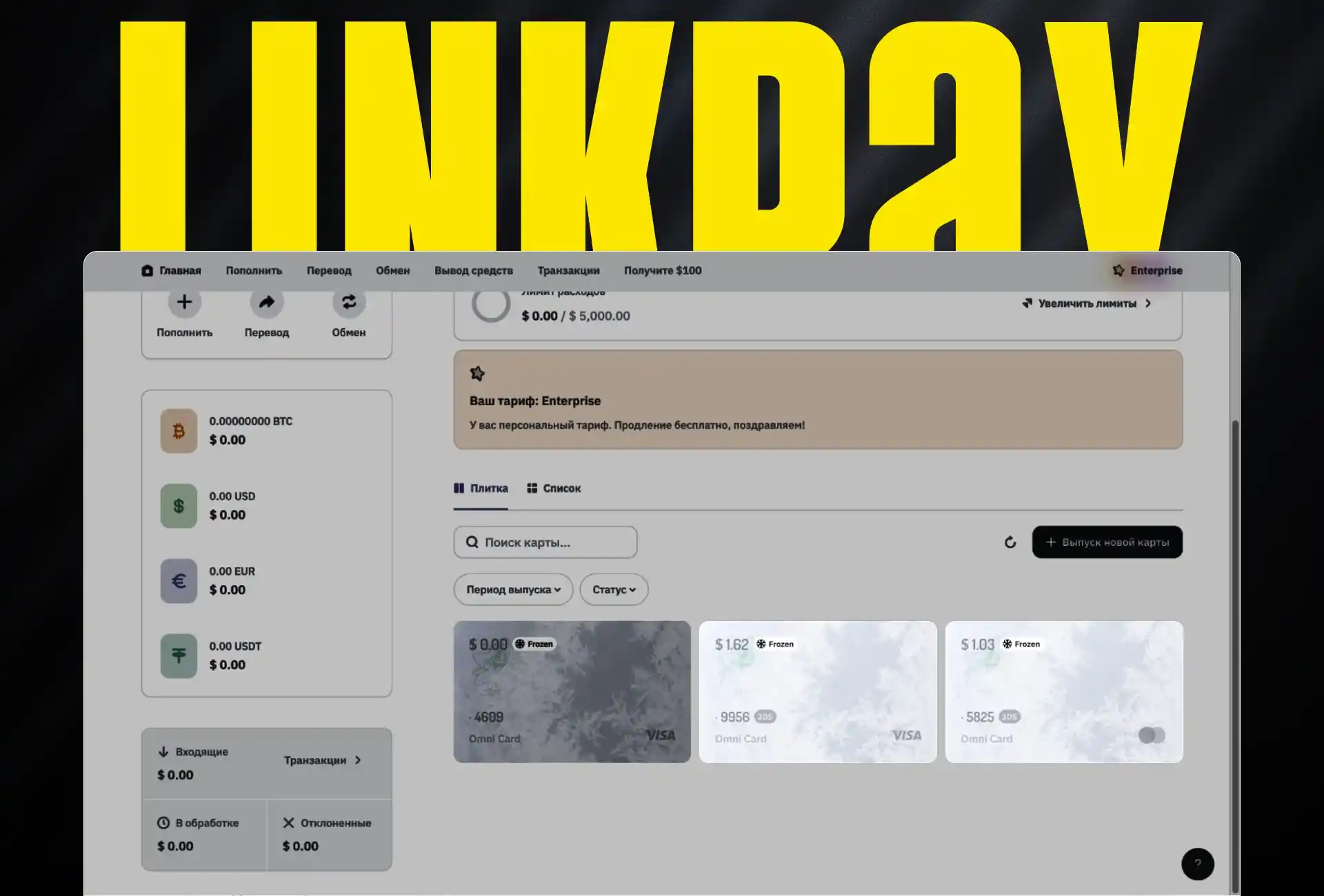Viewport: 1324px width, 896px height.
Task: Click the star icon in tariff banner
Action: pyautogui.click(x=477, y=374)
